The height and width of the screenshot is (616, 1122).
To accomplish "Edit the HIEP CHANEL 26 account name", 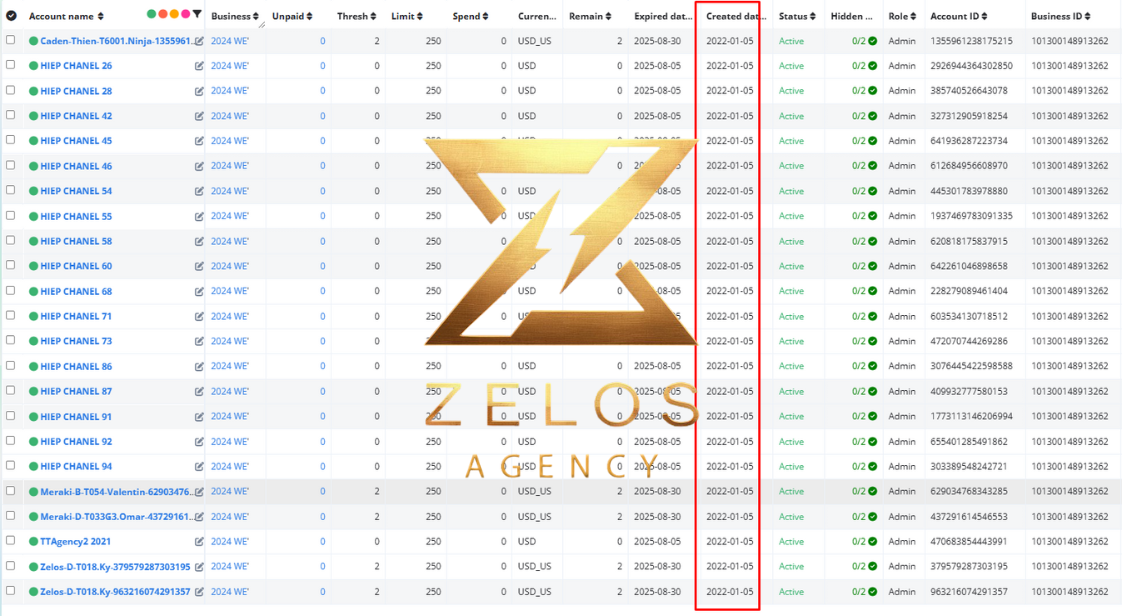I will (x=199, y=66).
